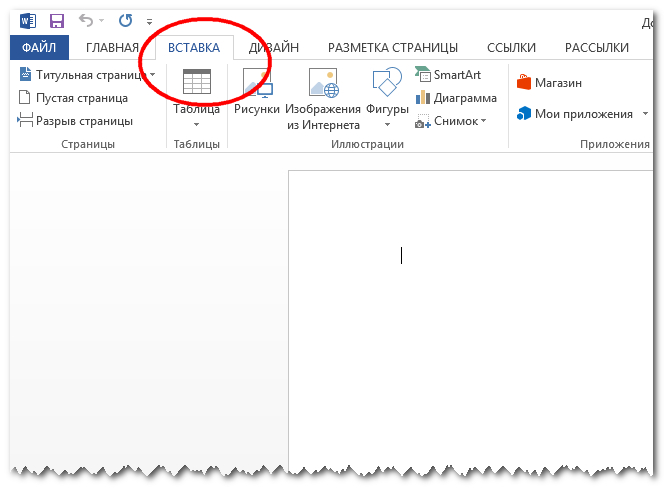Open the Магазин app store
Image resolution: width=664 pixels, height=493 pixels.
coord(558,83)
